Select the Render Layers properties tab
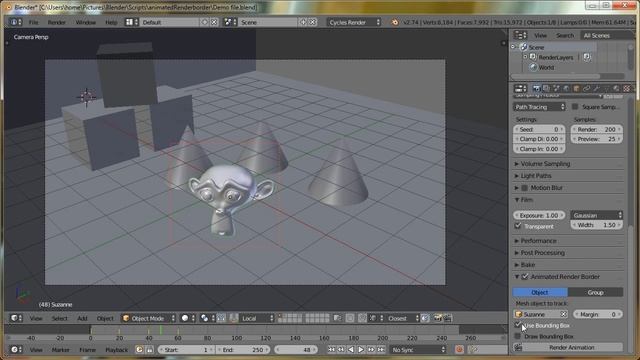The height and width of the screenshot is (360, 640). (x=546, y=89)
